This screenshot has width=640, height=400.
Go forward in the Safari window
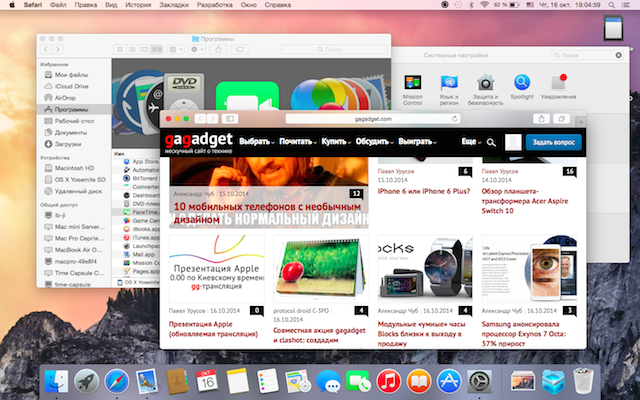click(212, 119)
